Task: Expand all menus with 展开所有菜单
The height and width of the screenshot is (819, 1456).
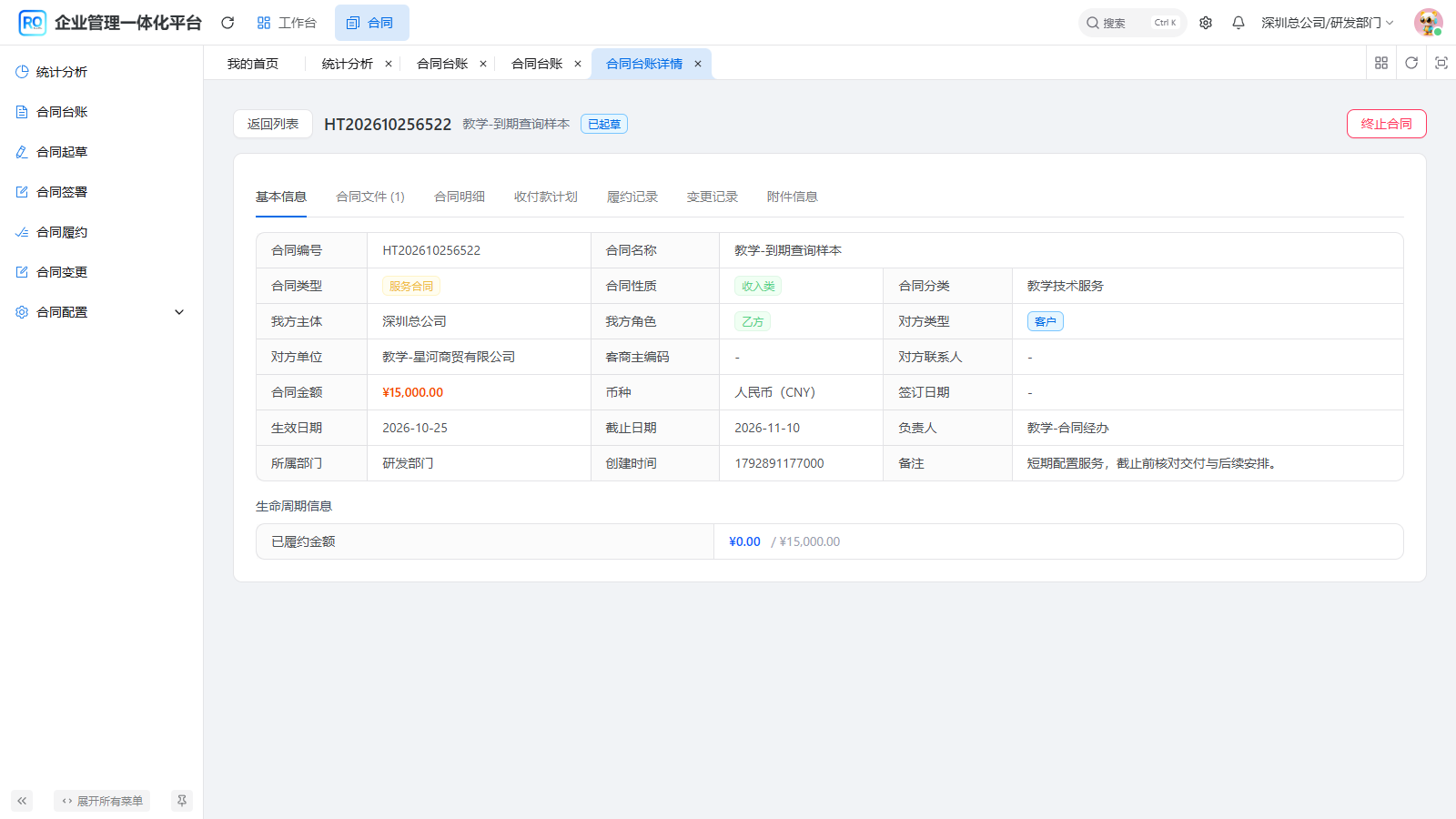Action: (102, 801)
